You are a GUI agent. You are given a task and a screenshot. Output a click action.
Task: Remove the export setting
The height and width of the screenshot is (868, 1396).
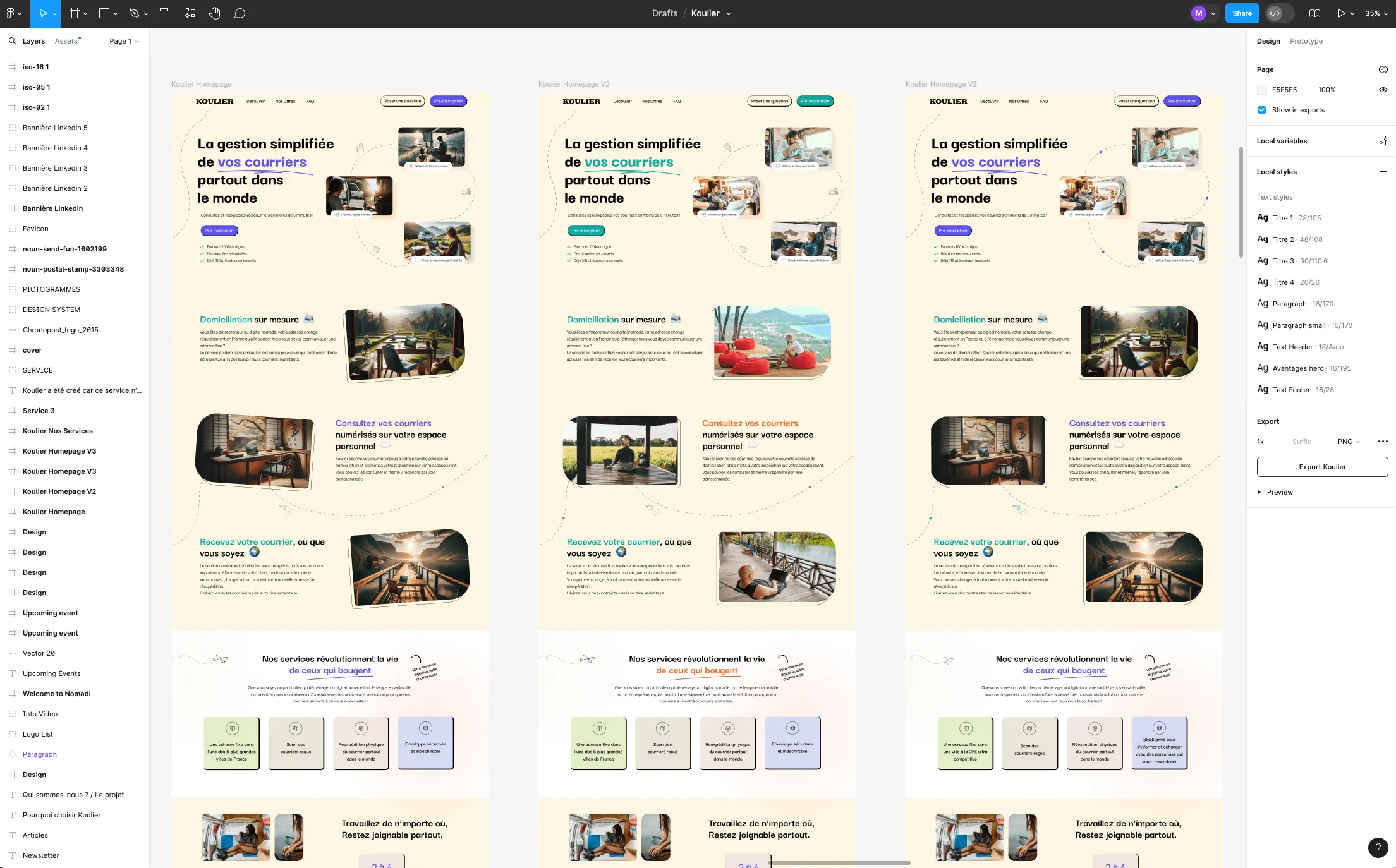[x=1363, y=421]
